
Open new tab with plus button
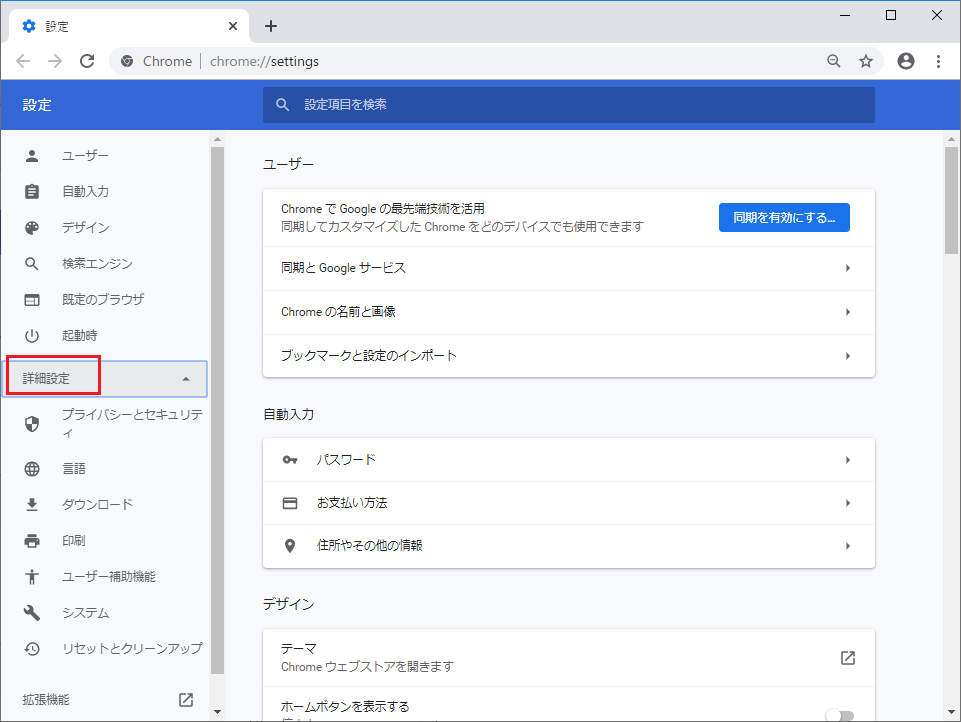click(271, 26)
